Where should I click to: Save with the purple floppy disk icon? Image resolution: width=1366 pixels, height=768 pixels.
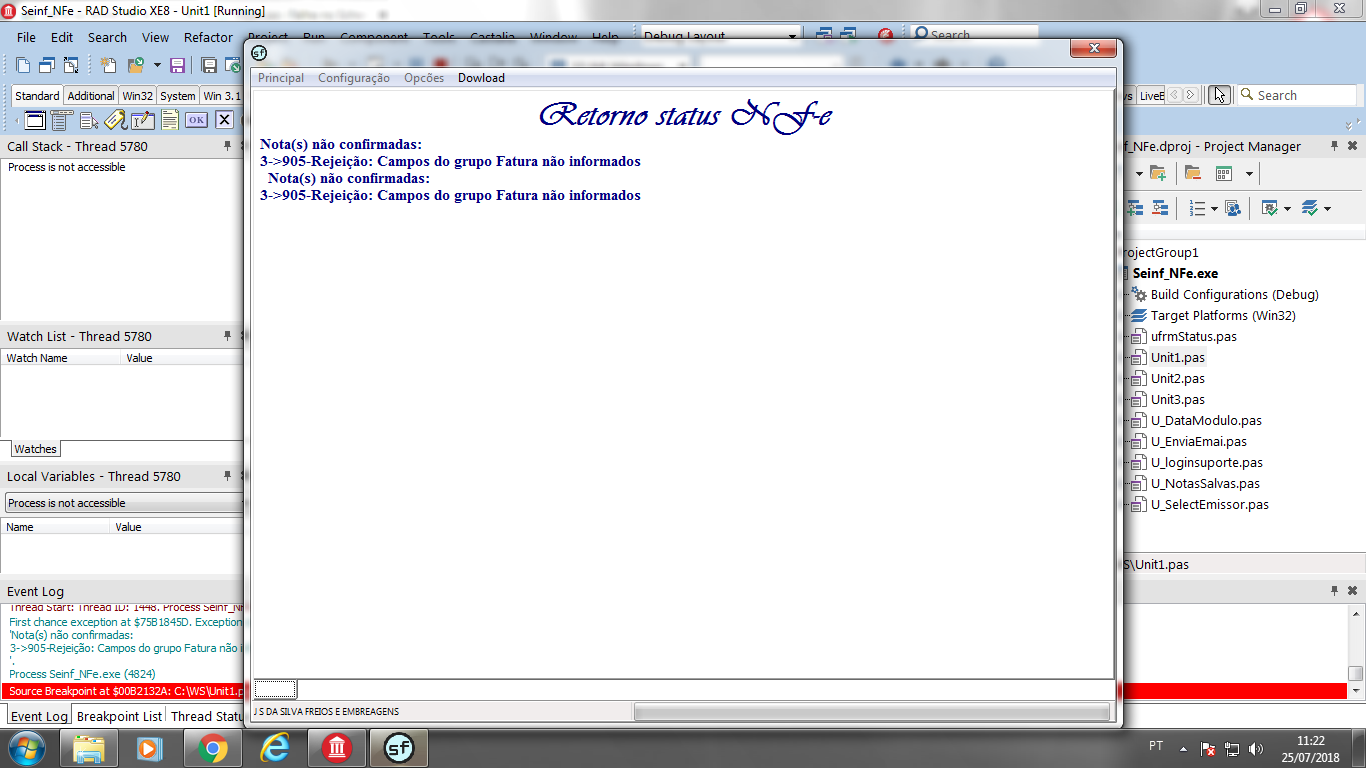tap(177, 65)
